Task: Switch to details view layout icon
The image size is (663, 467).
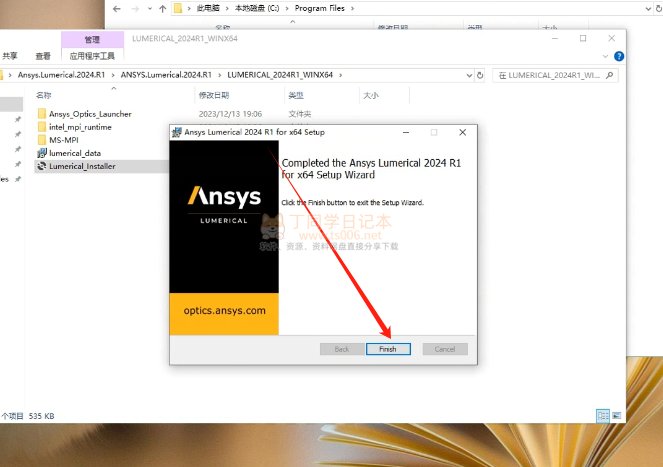Action: (x=602, y=415)
